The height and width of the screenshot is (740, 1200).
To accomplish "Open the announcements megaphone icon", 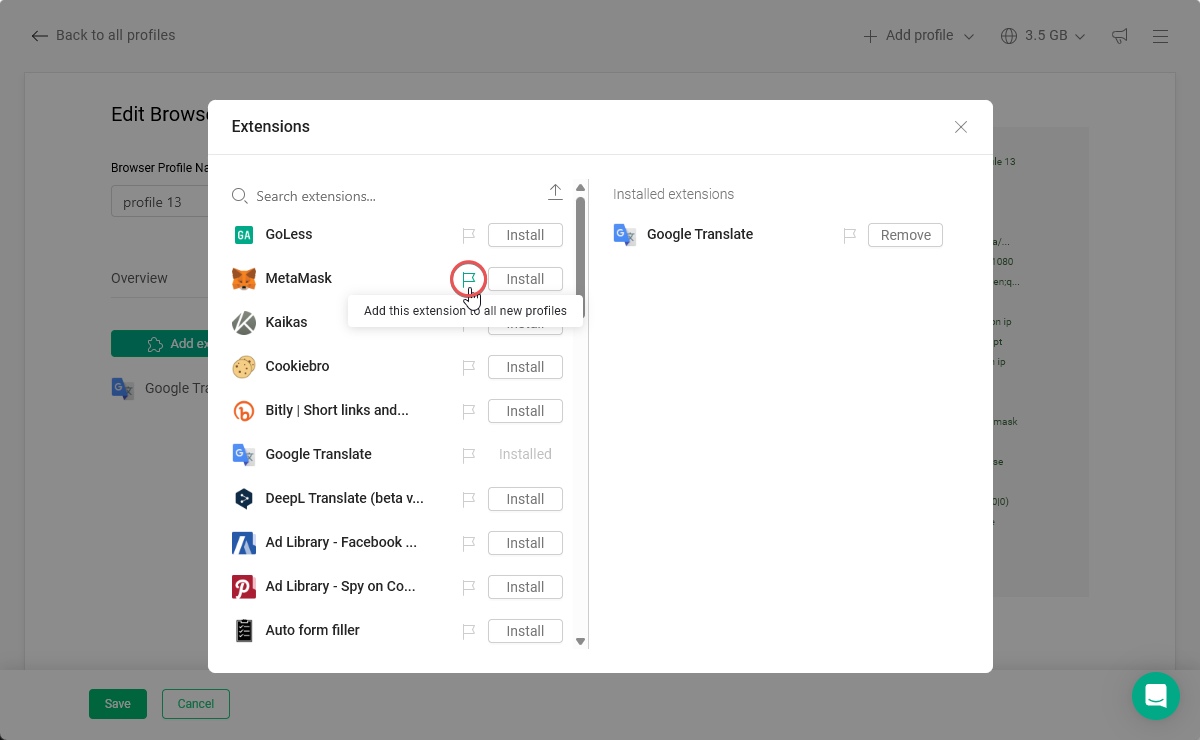I will coord(1120,36).
